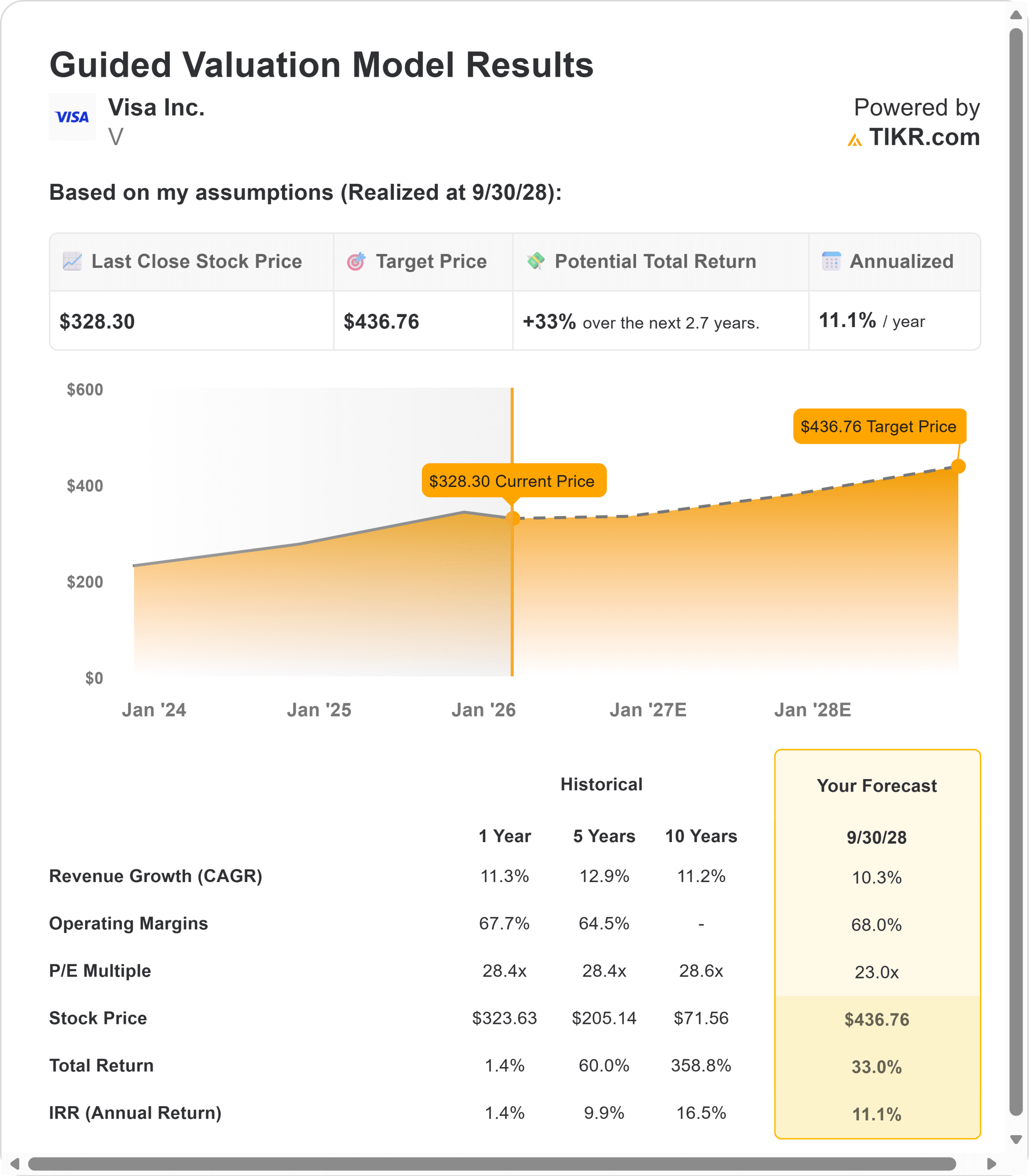Image resolution: width=1029 pixels, height=1176 pixels.
Task: Click the current price marker dot on chart
Action: click(512, 518)
